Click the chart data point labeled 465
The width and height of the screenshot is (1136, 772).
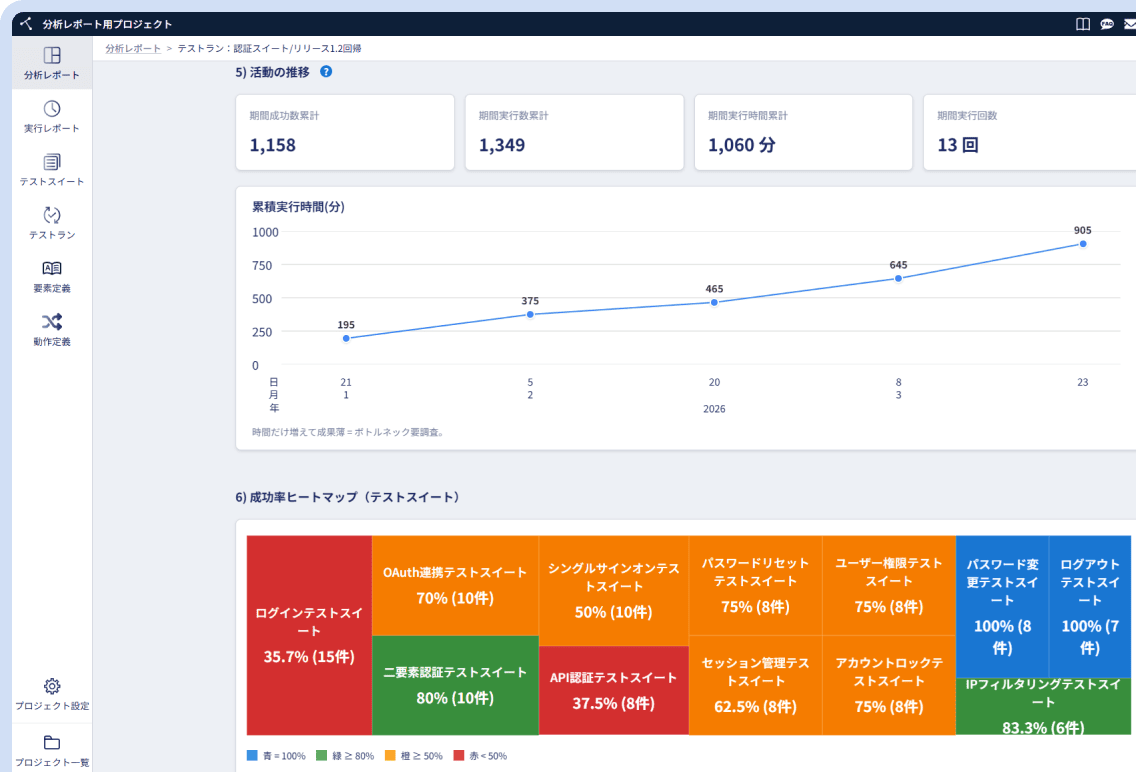(714, 303)
